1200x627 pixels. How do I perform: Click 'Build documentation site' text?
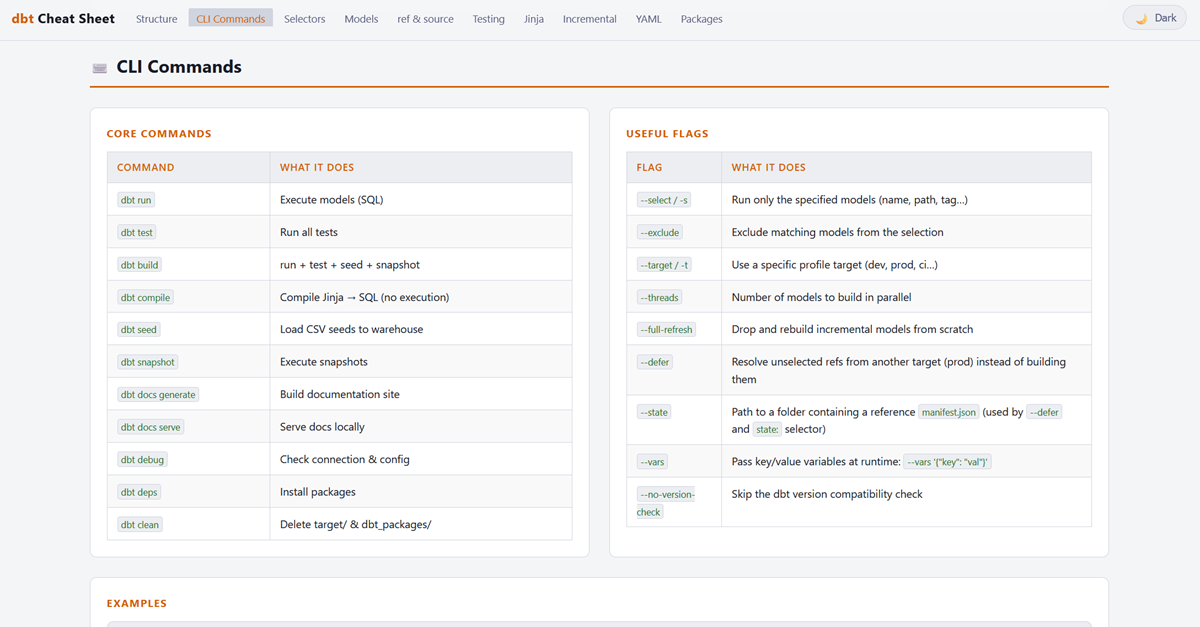pyautogui.click(x=340, y=394)
